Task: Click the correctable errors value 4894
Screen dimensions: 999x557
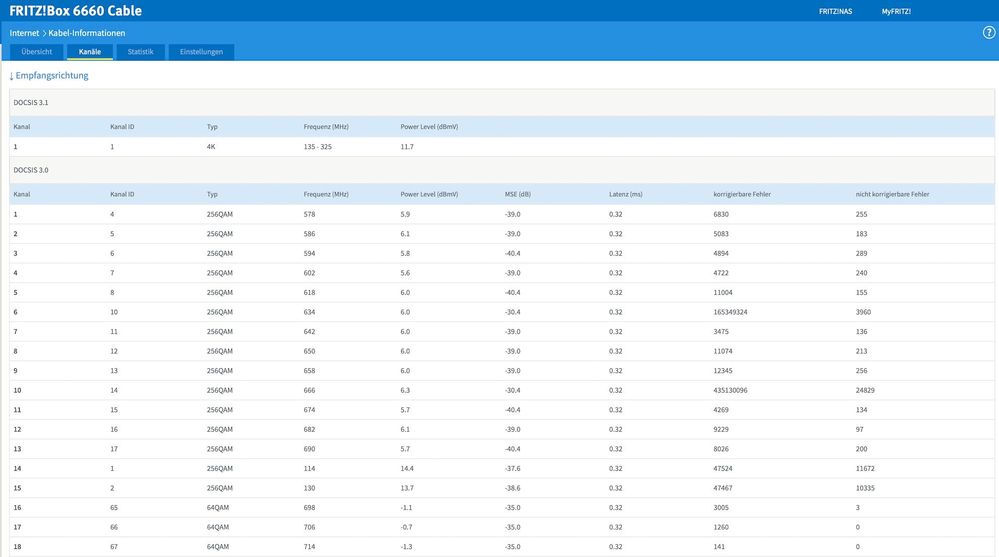Action: click(x=721, y=254)
